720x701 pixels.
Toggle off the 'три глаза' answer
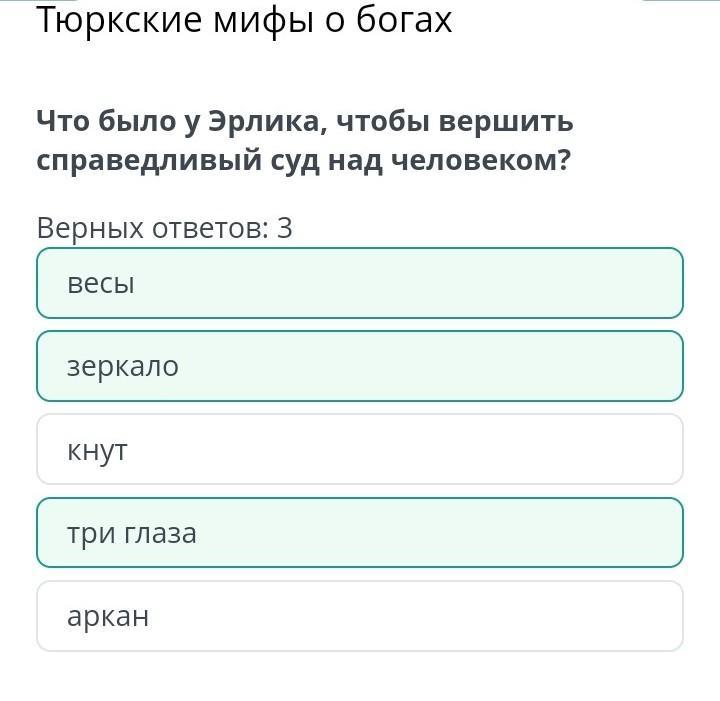pos(360,533)
